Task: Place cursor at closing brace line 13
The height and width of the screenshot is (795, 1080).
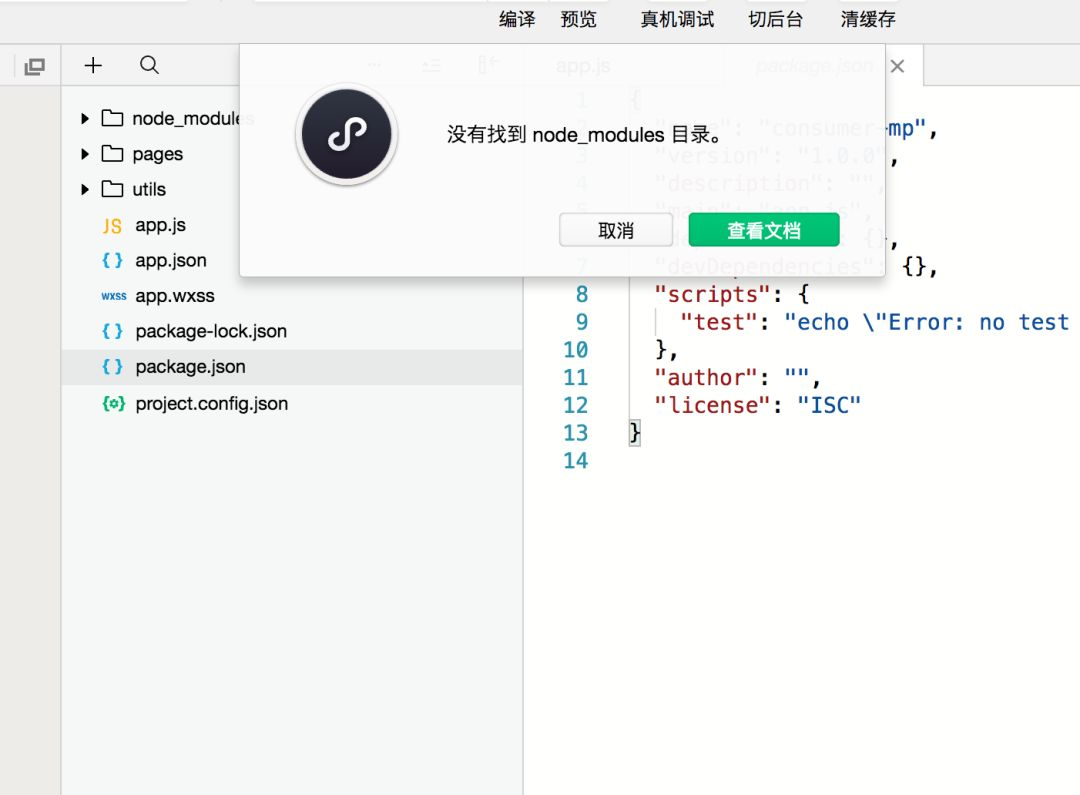Action: [634, 433]
